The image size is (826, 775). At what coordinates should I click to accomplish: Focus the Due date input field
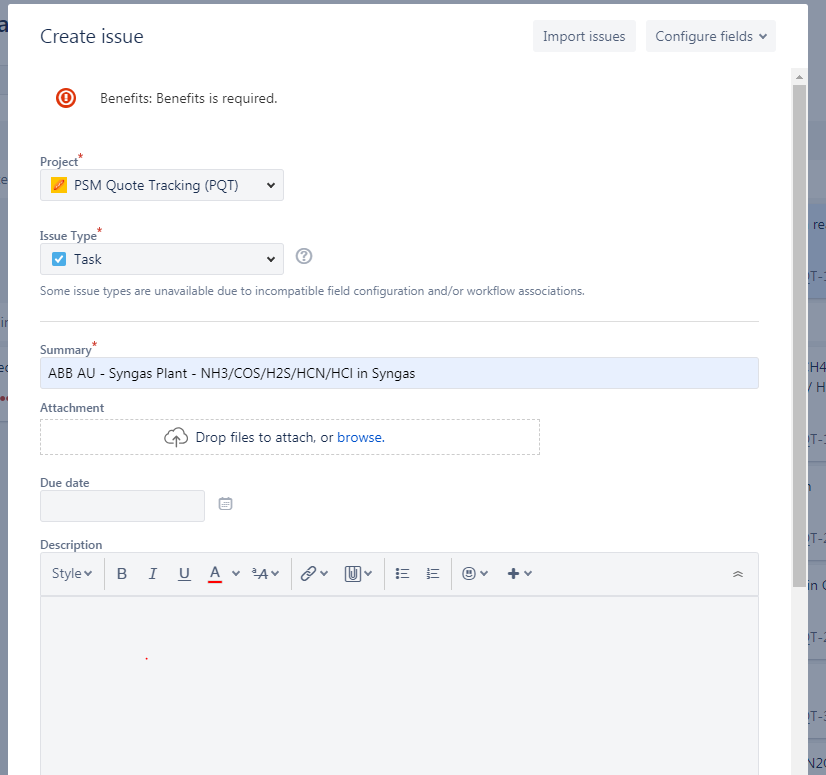[x=122, y=506]
